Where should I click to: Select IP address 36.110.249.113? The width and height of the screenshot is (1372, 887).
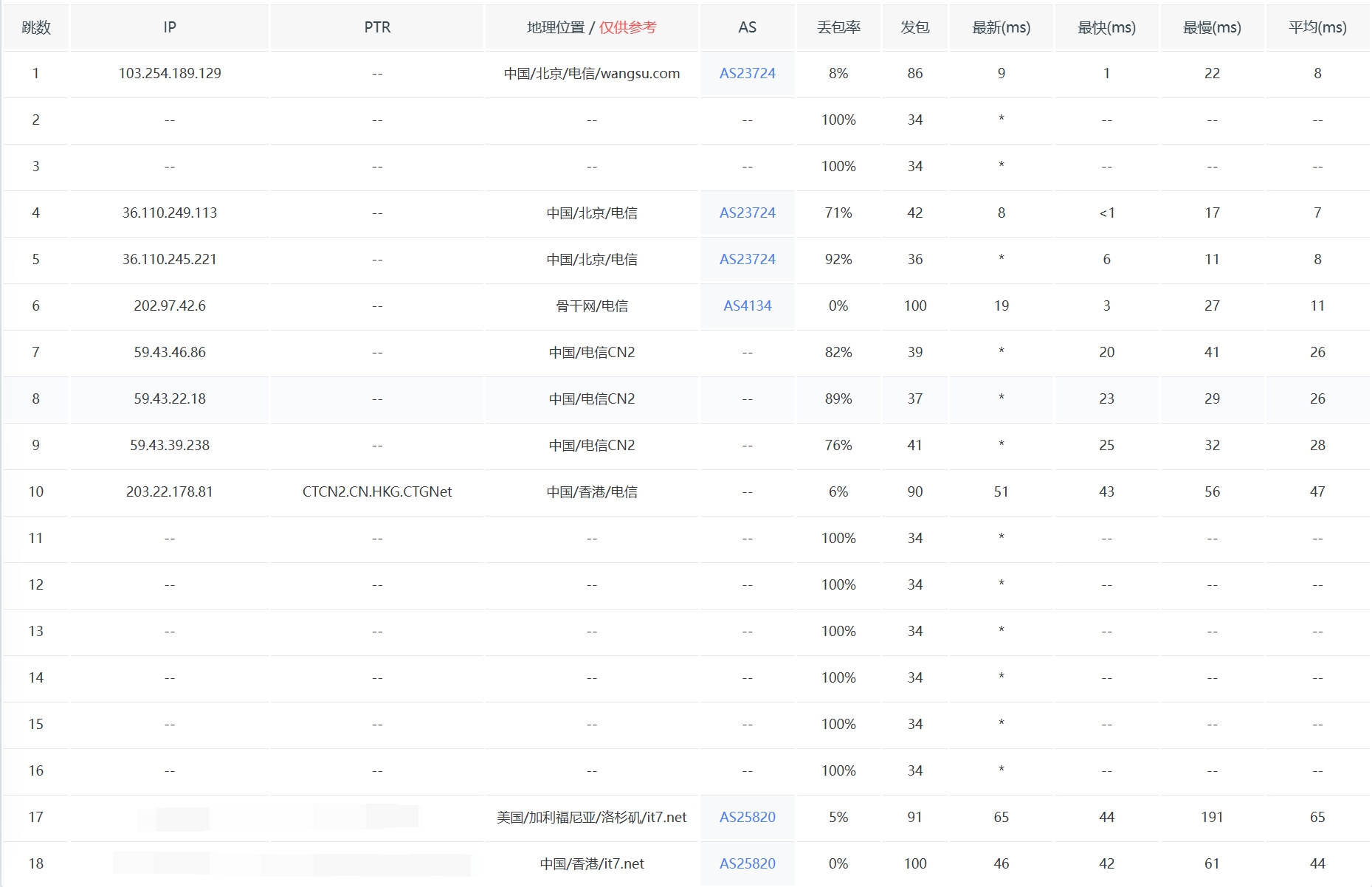tap(170, 213)
